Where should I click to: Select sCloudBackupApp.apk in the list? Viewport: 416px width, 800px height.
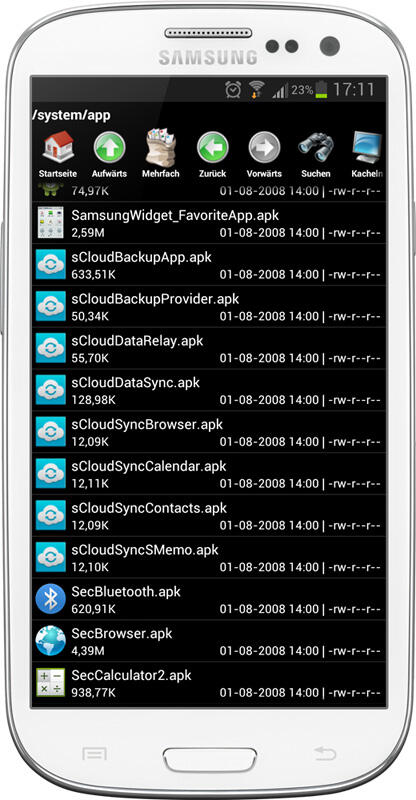pyautogui.click(x=209, y=265)
